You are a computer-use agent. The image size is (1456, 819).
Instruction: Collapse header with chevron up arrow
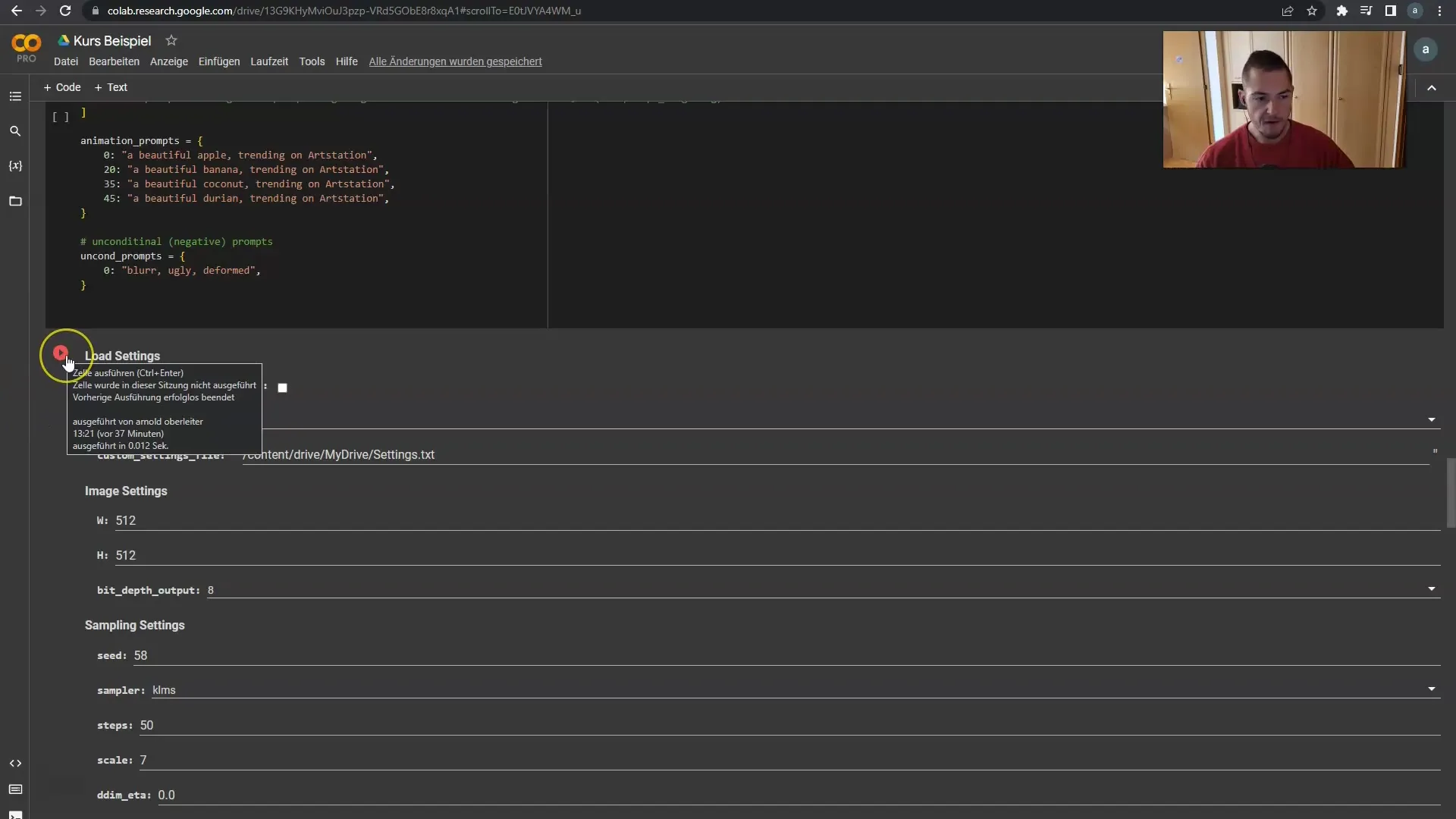(x=1432, y=88)
